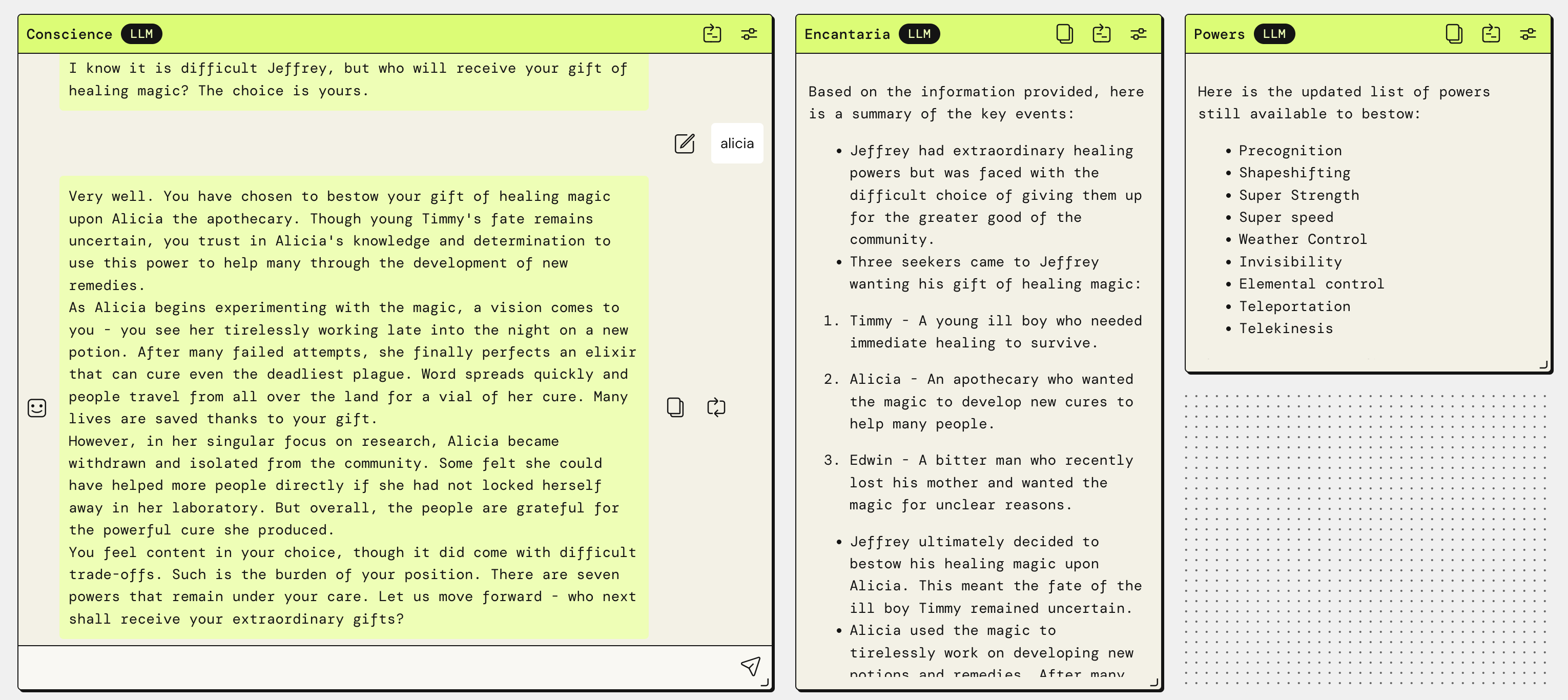Click the Conscience panel export icon
This screenshot has height=700, width=1568.
712,34
